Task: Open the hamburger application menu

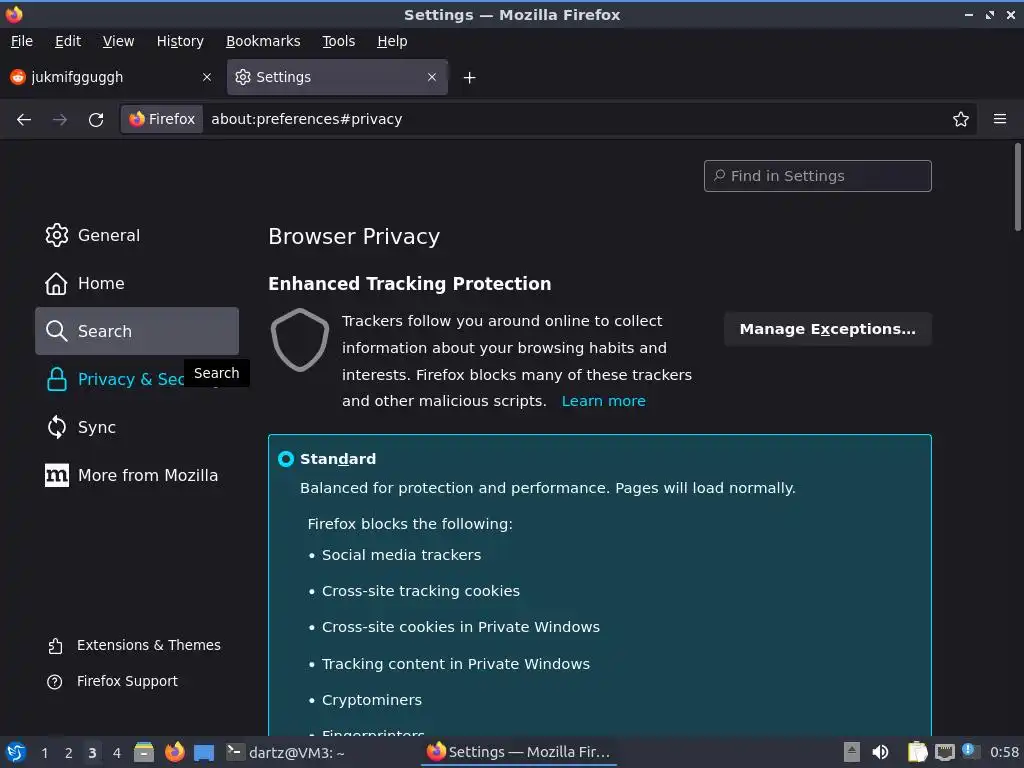Action: 999,119
